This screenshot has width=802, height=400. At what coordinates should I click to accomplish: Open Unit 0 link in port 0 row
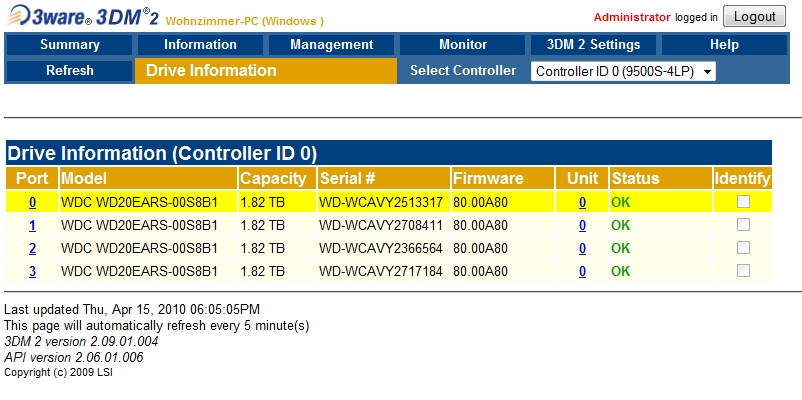coord(582,203)
